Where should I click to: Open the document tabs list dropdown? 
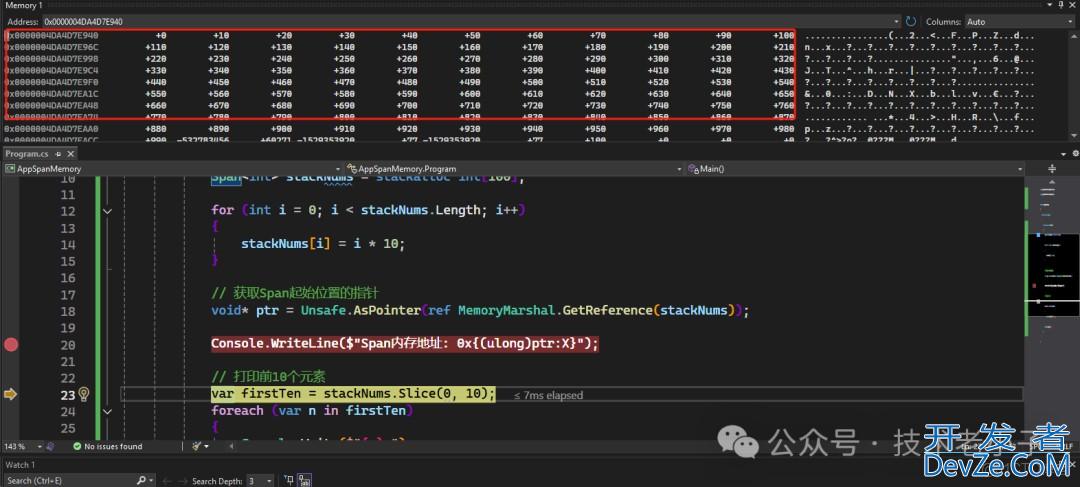(1062, 154)
